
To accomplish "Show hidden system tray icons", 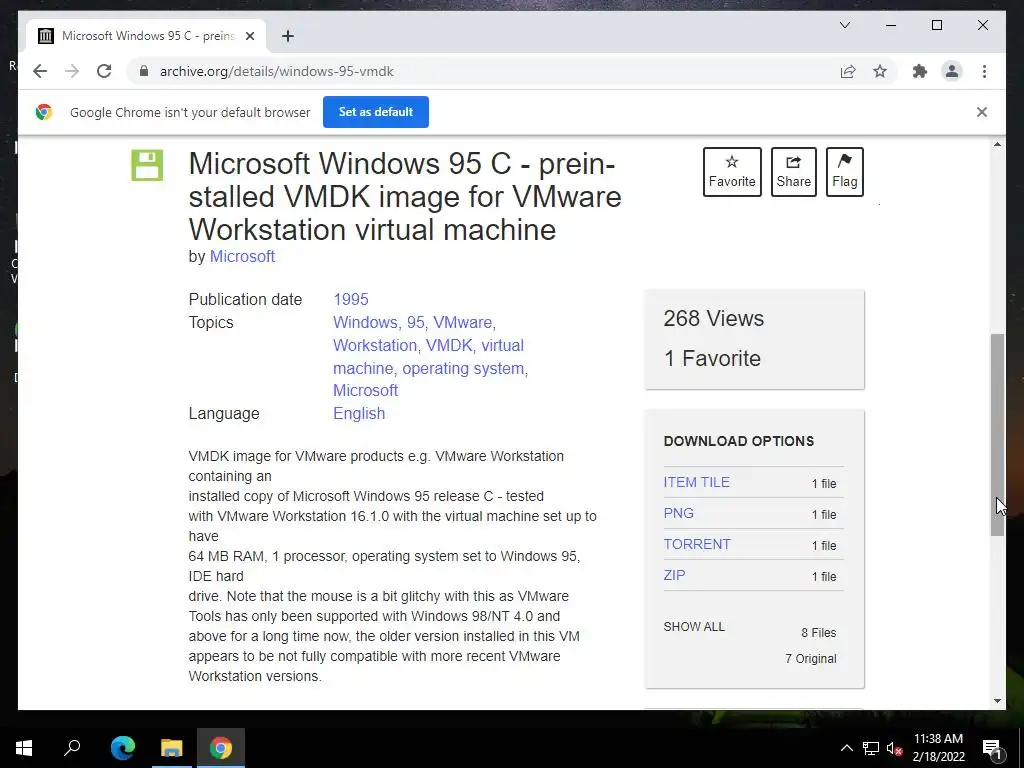I will (846, 748).
